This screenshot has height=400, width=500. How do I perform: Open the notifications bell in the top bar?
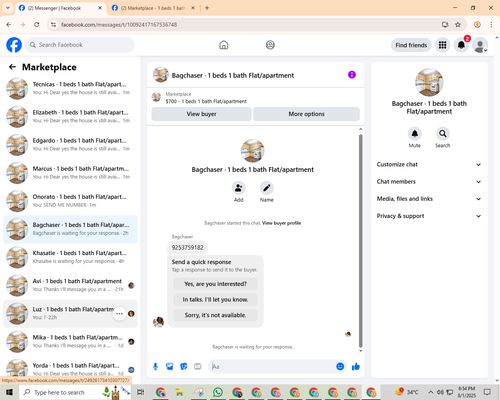(461, 45)
